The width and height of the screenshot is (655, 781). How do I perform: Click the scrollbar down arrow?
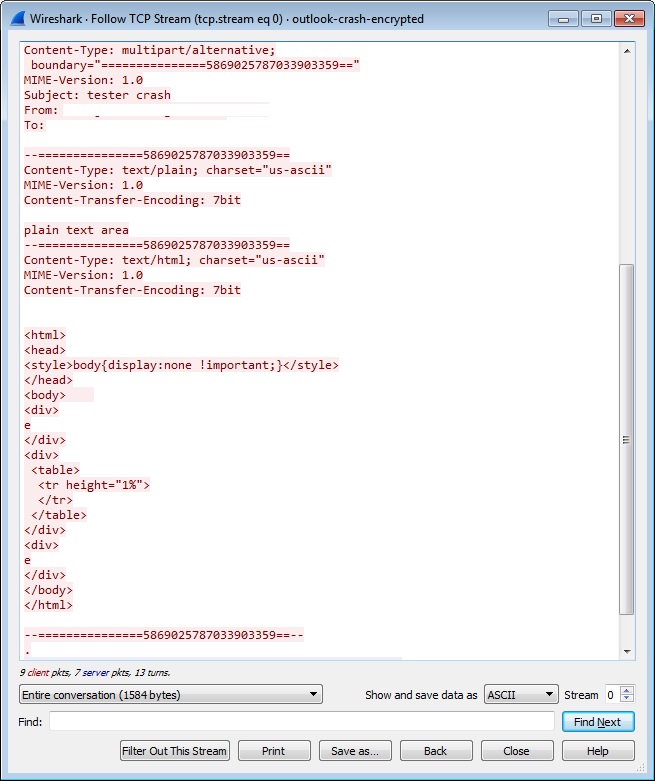click(x=627, y=651)
